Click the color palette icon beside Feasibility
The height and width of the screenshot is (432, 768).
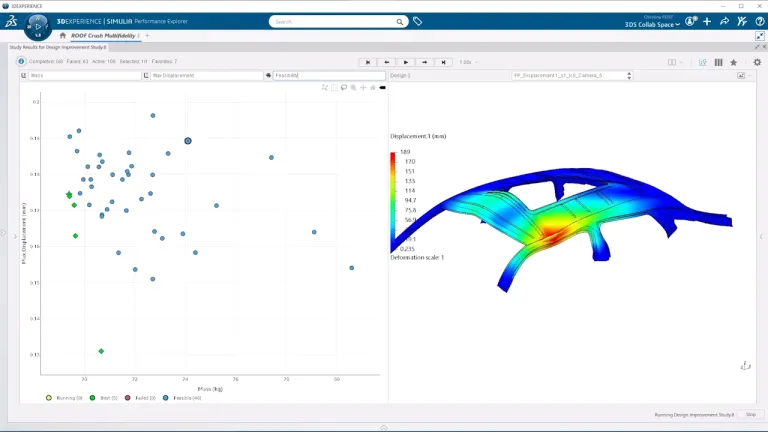(268, 75)
